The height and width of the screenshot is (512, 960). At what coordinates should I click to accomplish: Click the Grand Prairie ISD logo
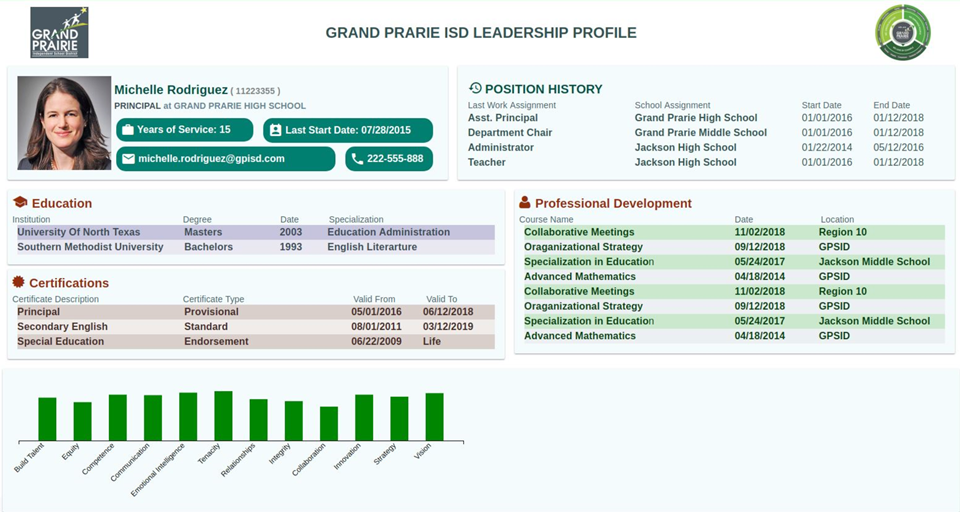[x=59, y=32]
